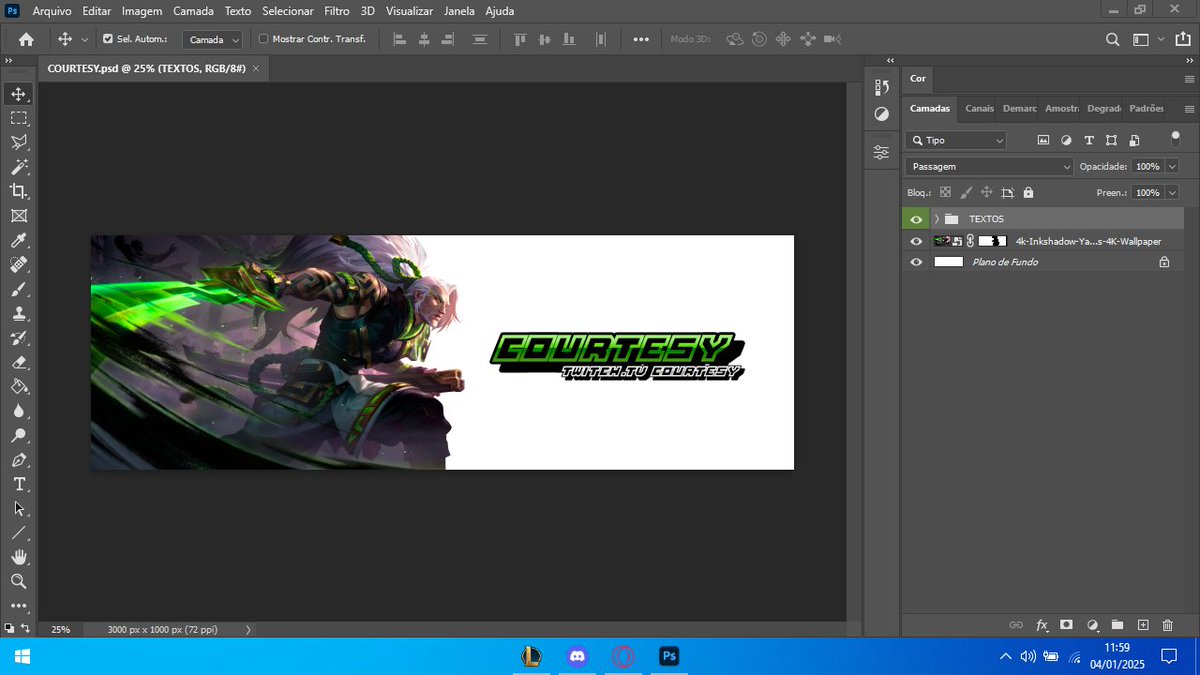Select the Clone Stamp tool
Image resolution: width=1200 pixels, height=675 pixels.
tap(19, 313)
